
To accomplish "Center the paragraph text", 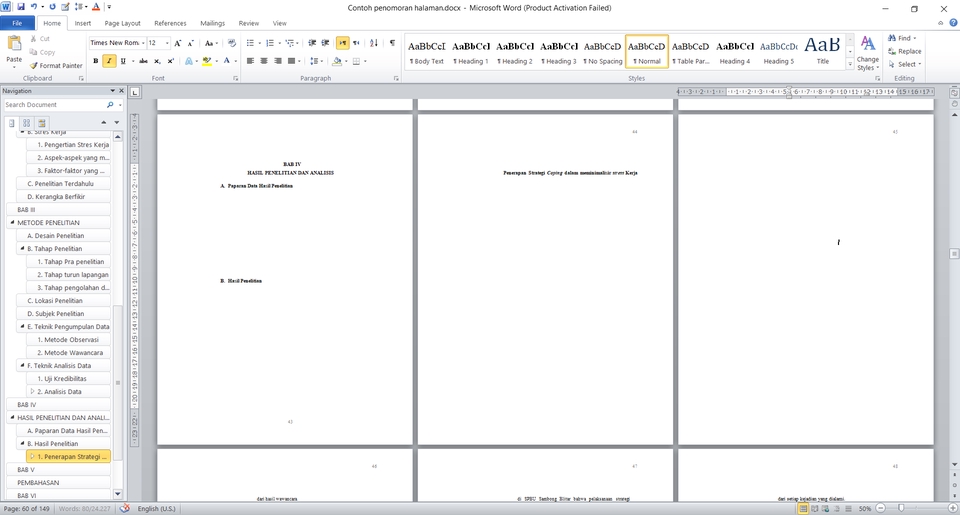I will (x=264, y=61).
